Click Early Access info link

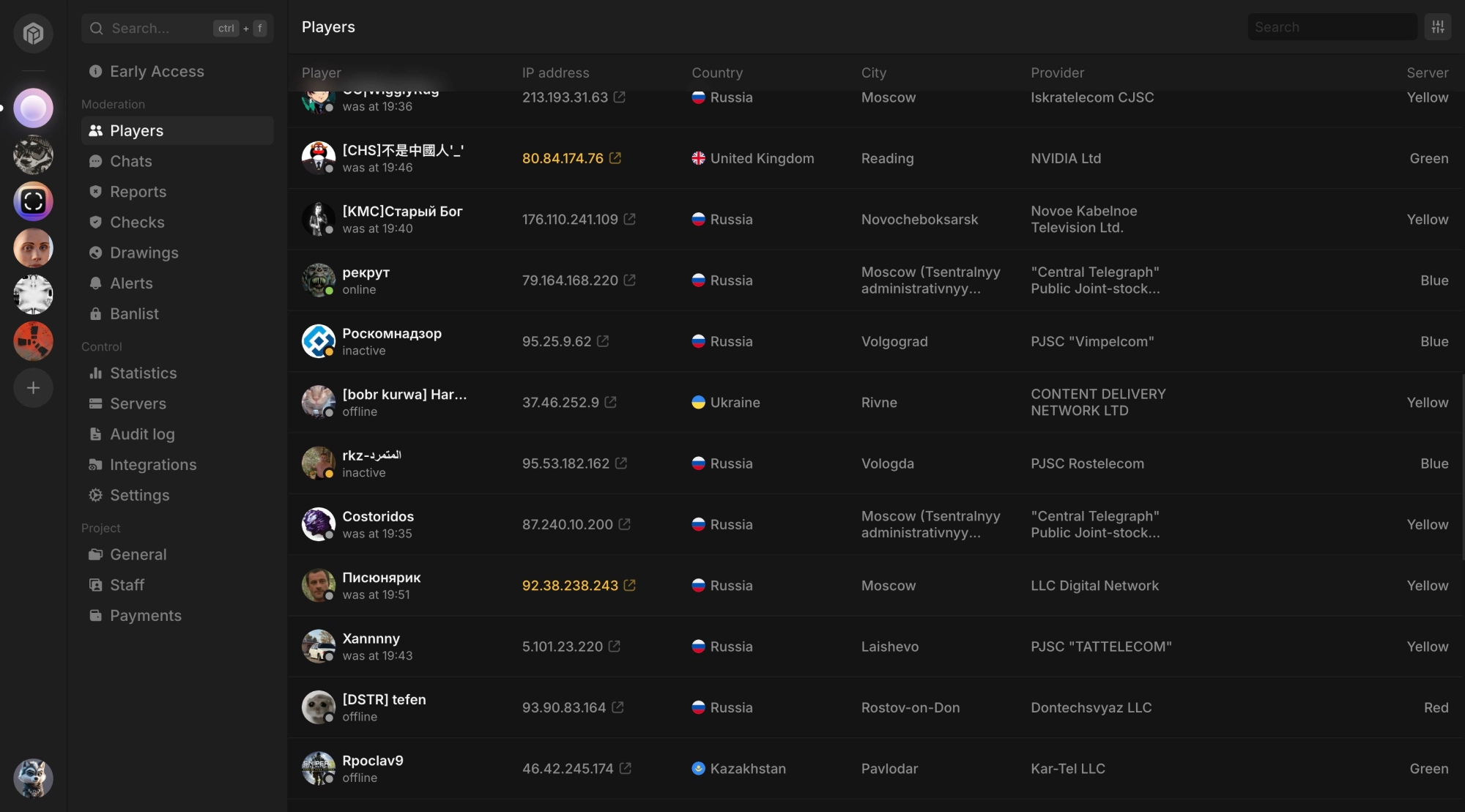pos(156,71)
